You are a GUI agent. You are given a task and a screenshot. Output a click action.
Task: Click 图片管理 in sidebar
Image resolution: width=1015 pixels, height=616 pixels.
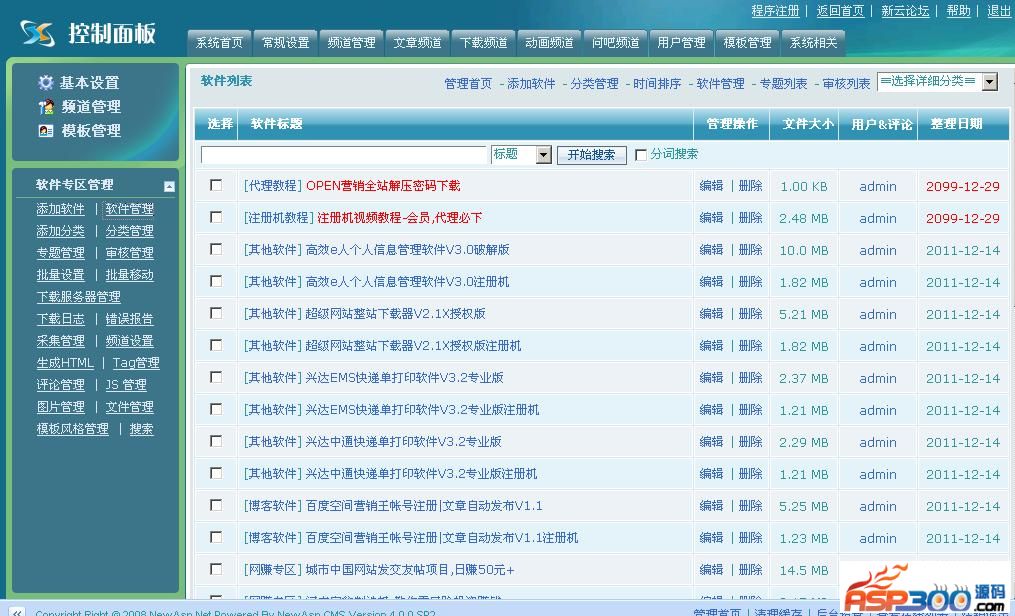pyautogui.click(x=61, y=407)
